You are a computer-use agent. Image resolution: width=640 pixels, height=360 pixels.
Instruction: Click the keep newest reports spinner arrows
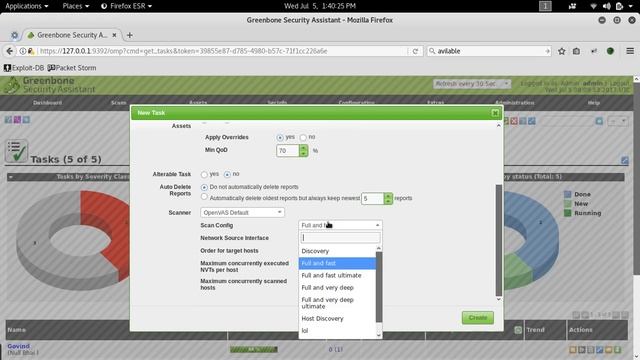pos(388,198)
